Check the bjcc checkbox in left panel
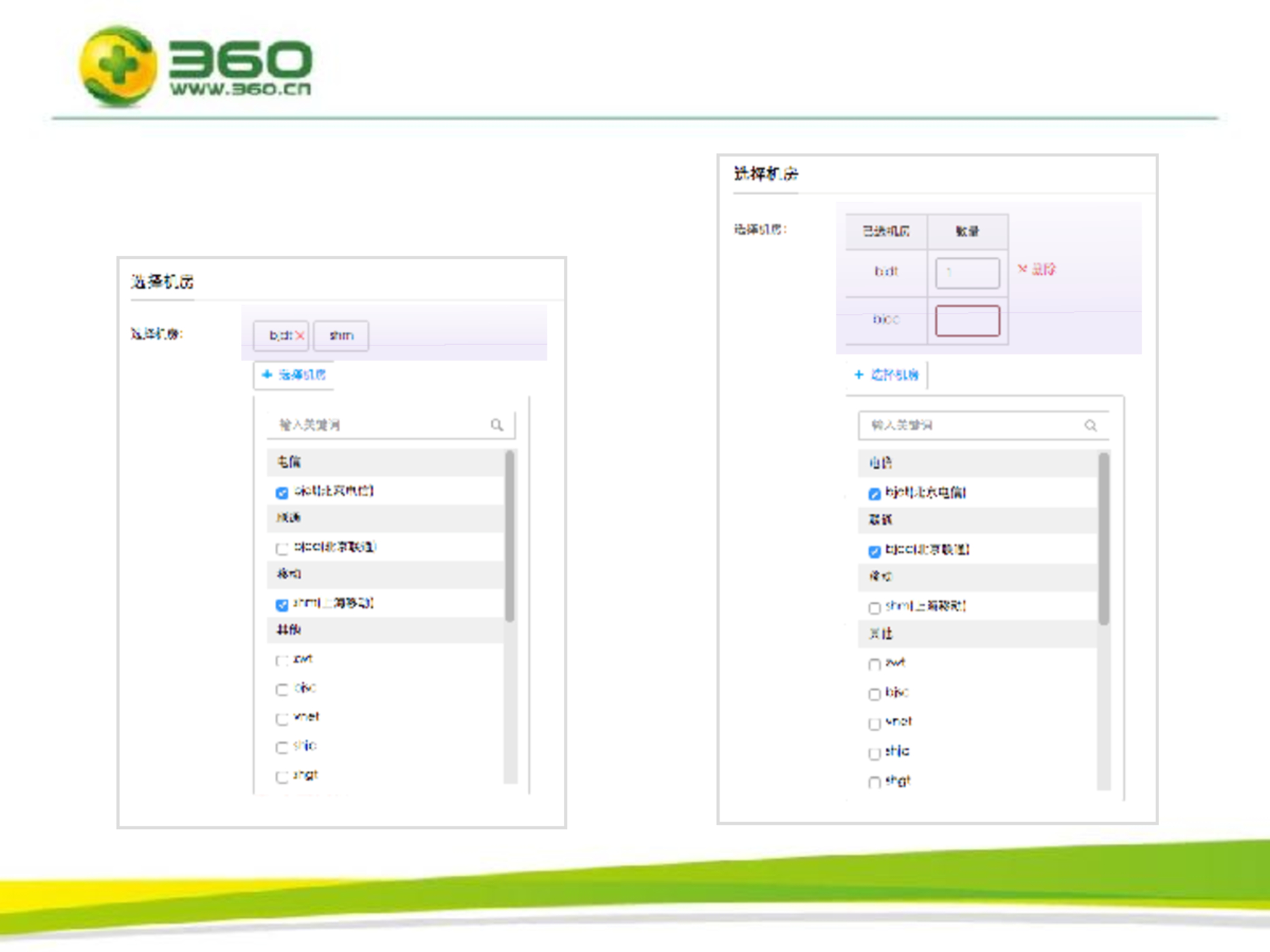 (282, 548)
